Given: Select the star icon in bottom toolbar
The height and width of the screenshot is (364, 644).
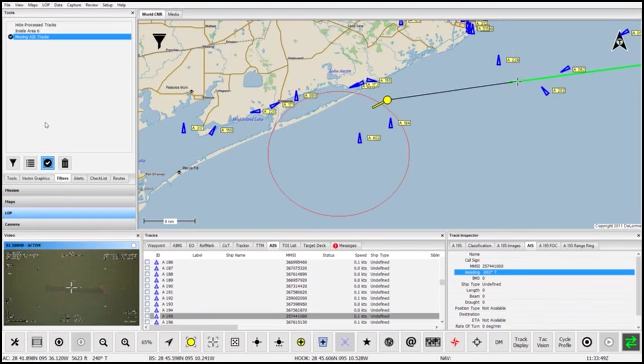Looking at the screenshot, I should coord(367,342).
